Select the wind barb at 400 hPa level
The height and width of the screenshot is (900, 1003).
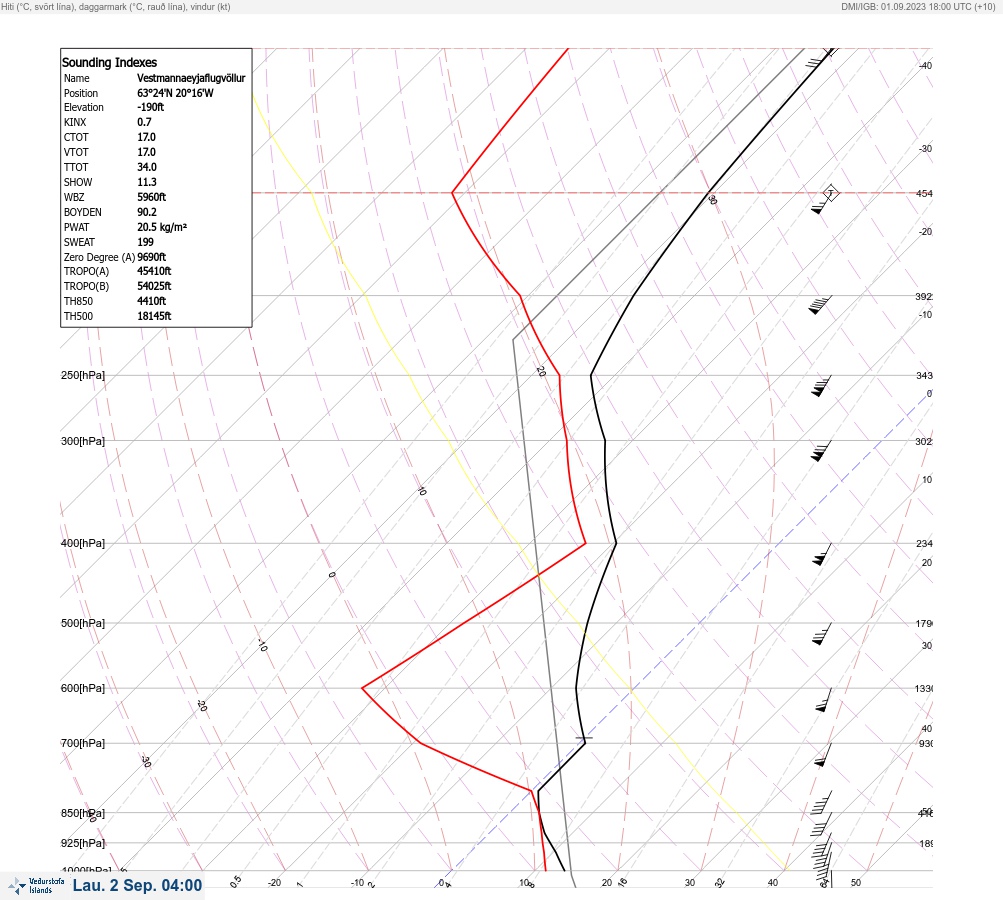[x=822, y=554]
